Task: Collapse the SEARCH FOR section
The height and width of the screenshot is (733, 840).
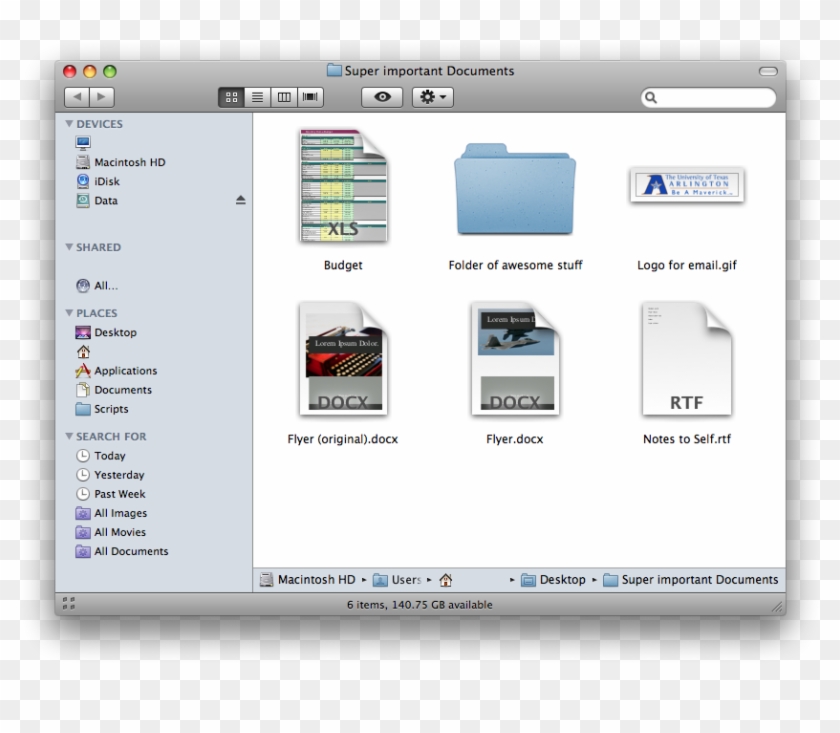Action: (69, 436)
